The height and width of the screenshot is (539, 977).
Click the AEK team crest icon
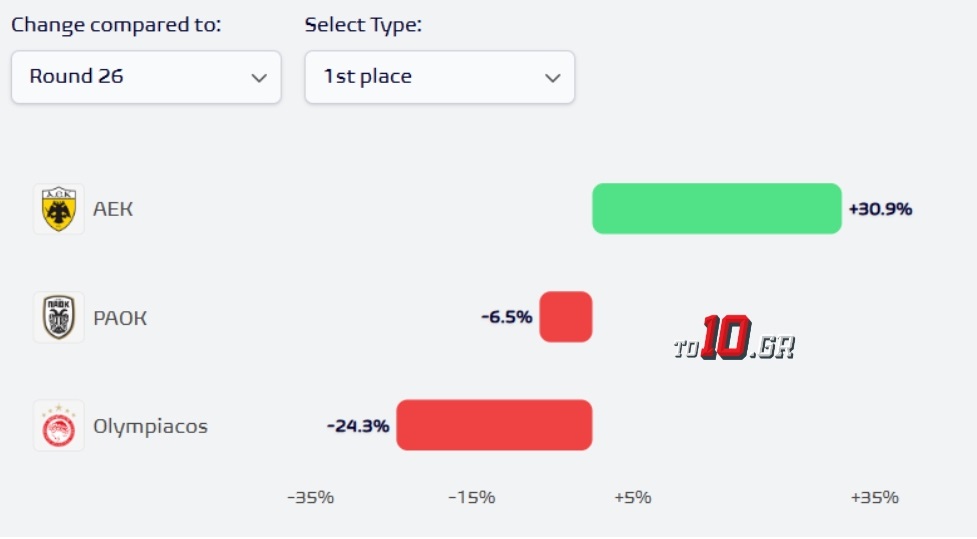coord(59,209)
